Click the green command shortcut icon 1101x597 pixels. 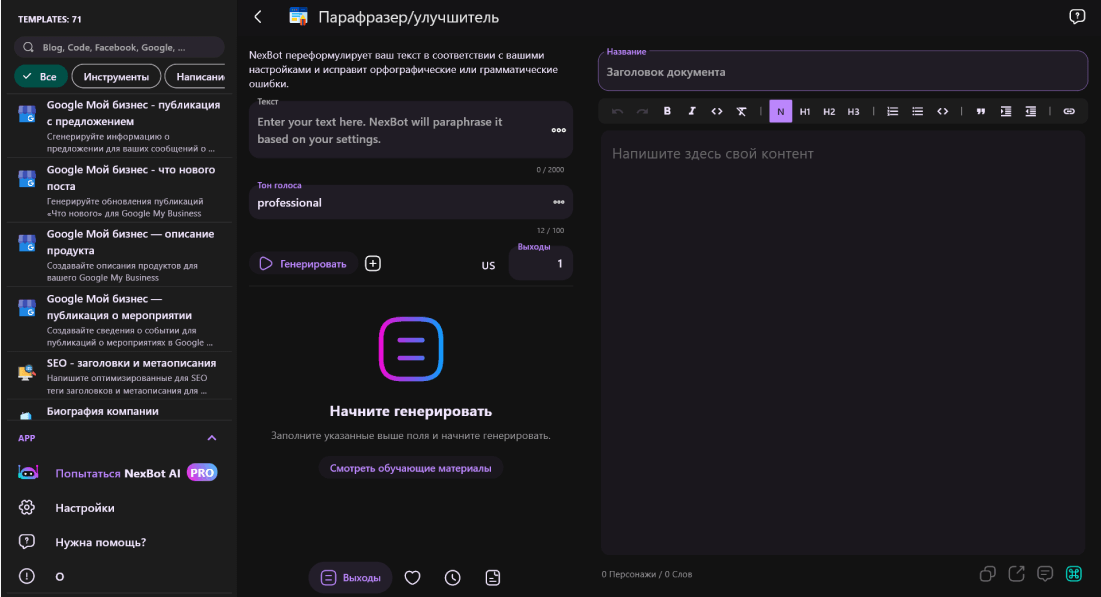(x=1074, y=574)
